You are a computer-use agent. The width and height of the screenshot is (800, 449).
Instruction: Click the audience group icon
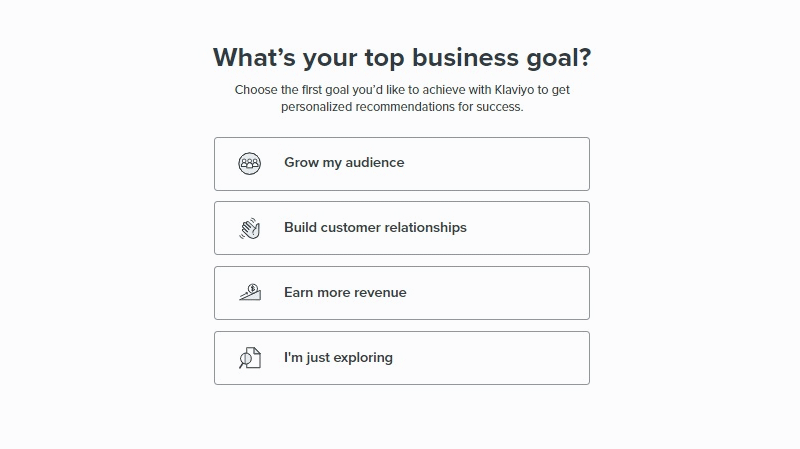click(250, 163)
